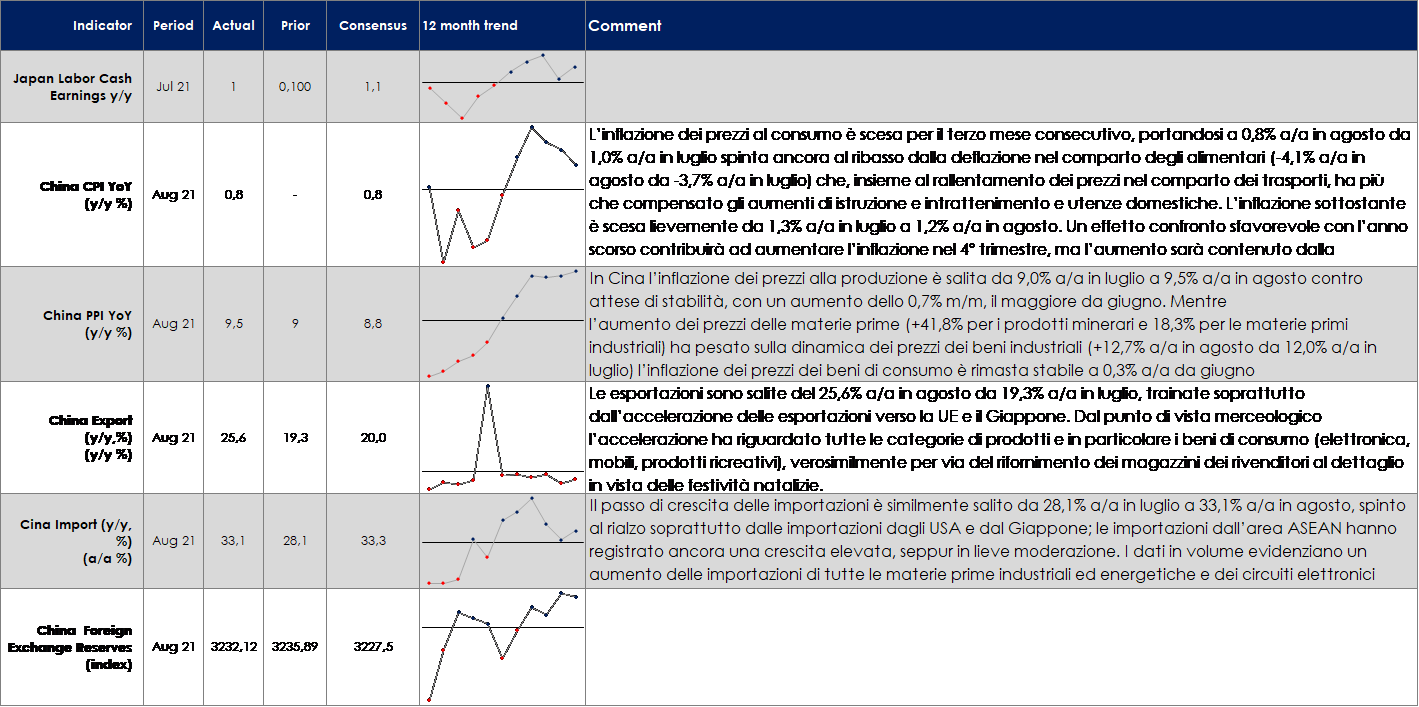The image size is (1419, 707).
Task: Click the China PPI trend sparkline chart
Action: (502, 323)
